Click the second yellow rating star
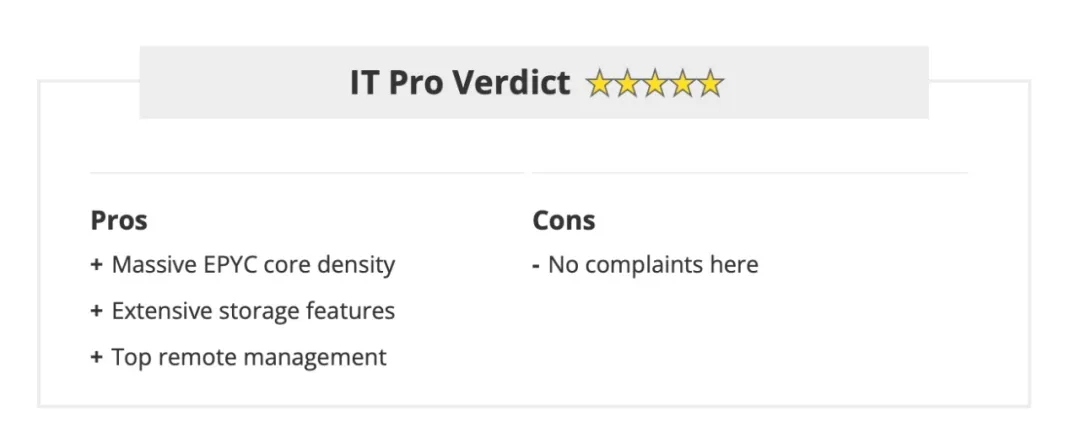The image size is (1080, 439). click(x=627, y=83)
